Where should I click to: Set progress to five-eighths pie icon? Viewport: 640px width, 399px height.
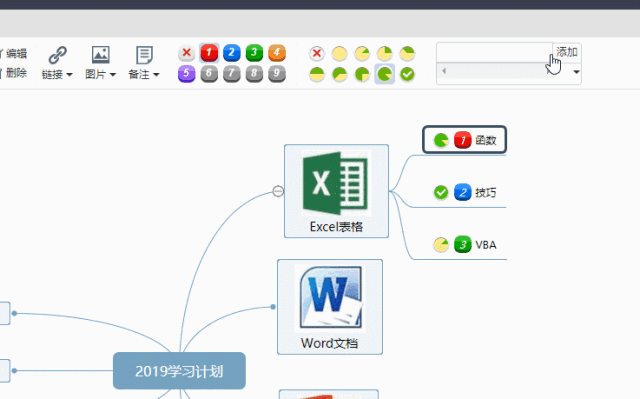[x=340, y=74]
